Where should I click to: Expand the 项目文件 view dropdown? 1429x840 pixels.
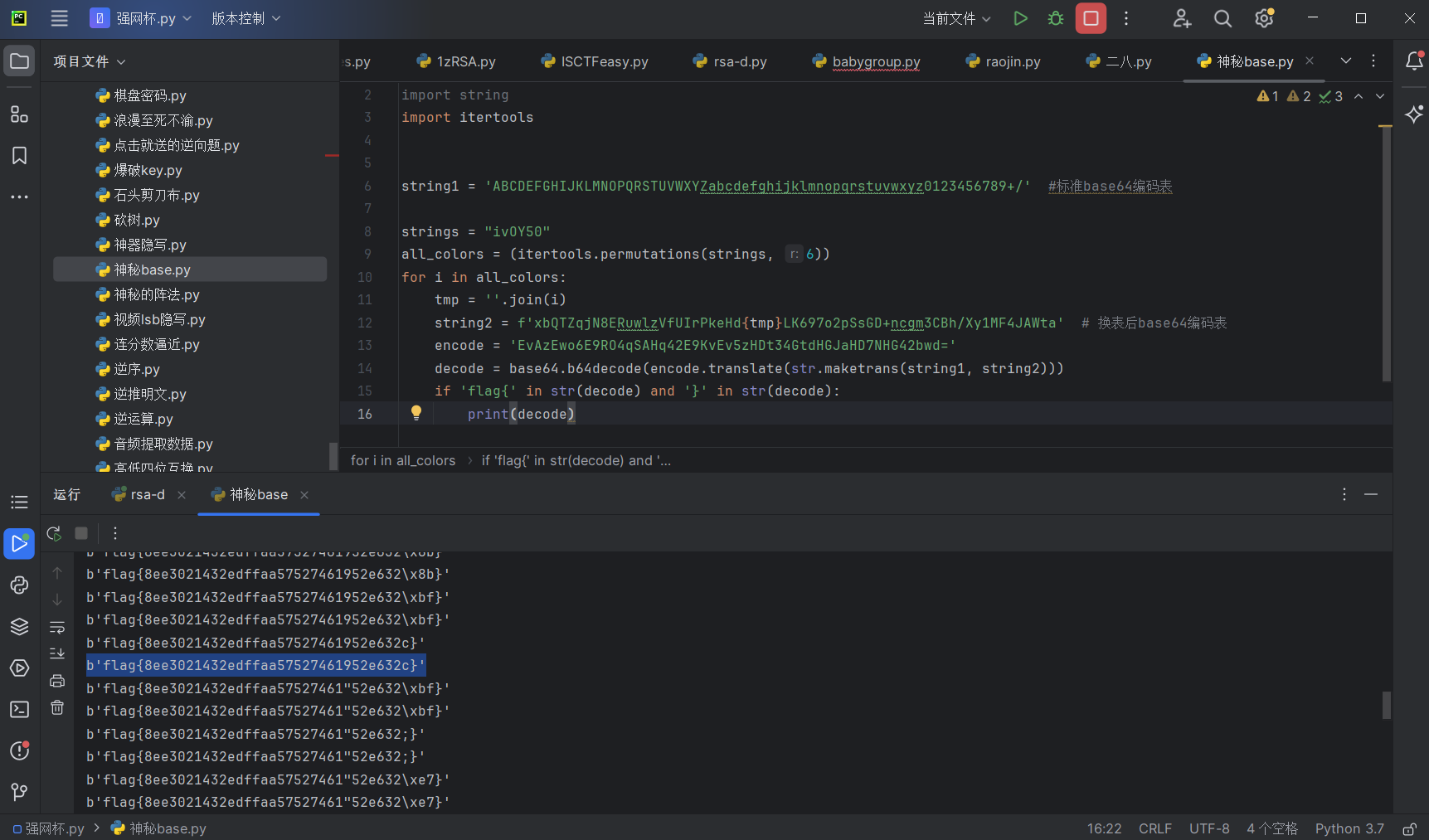(90, 61)
